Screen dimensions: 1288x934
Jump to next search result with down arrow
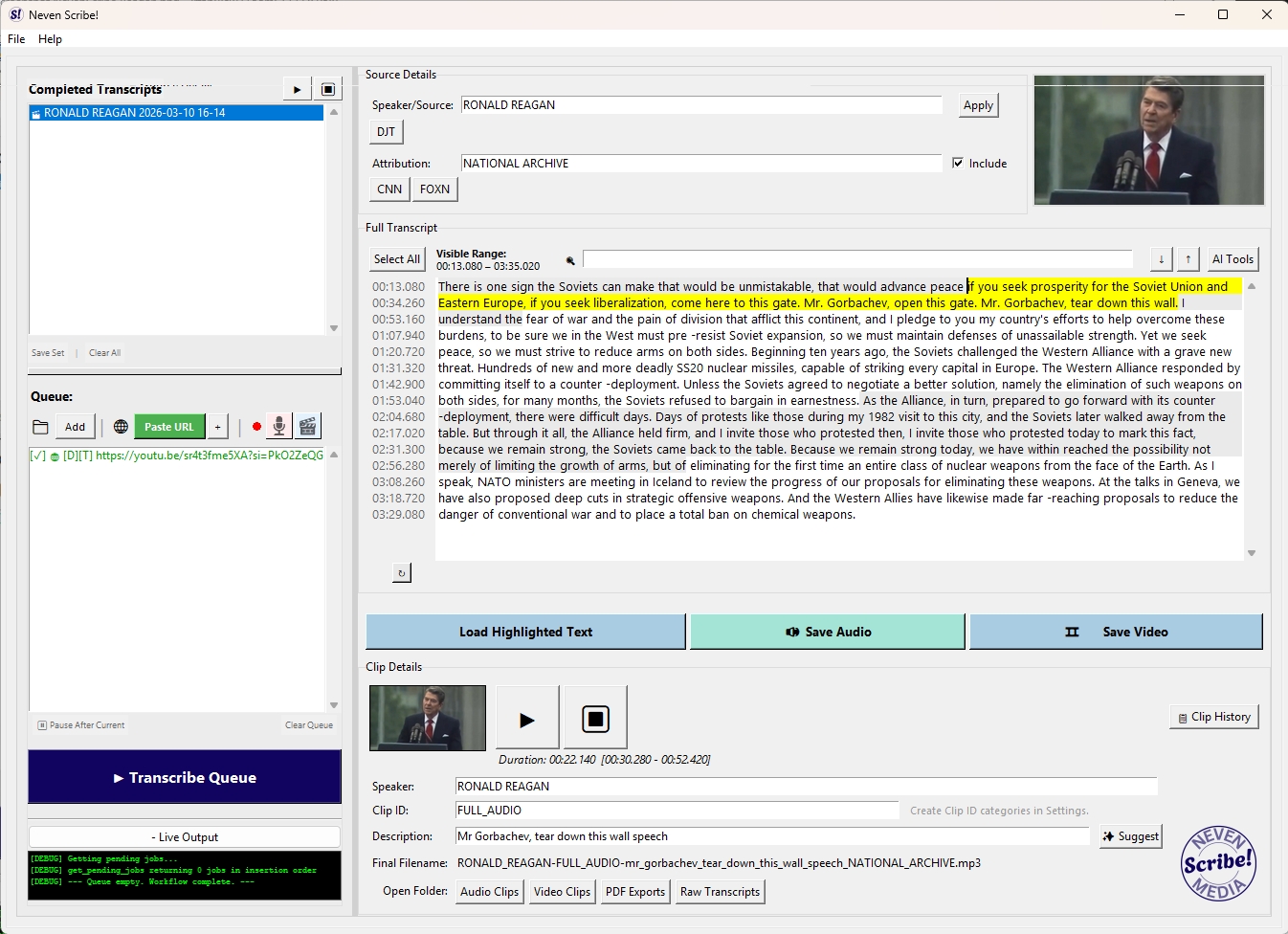click(1161, 259)
